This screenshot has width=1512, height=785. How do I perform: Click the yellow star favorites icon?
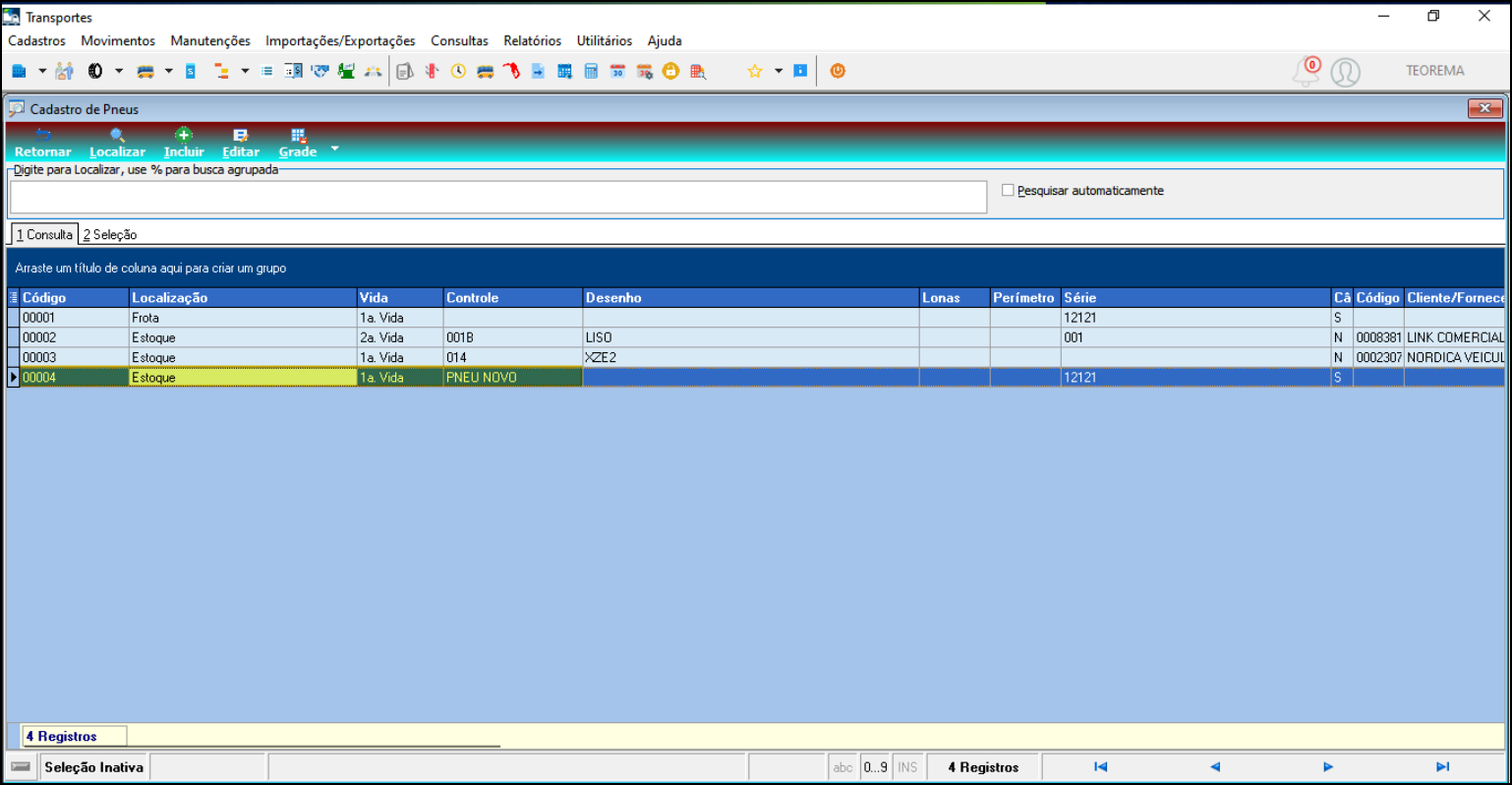pyautogui.click(x=755, y=71)
